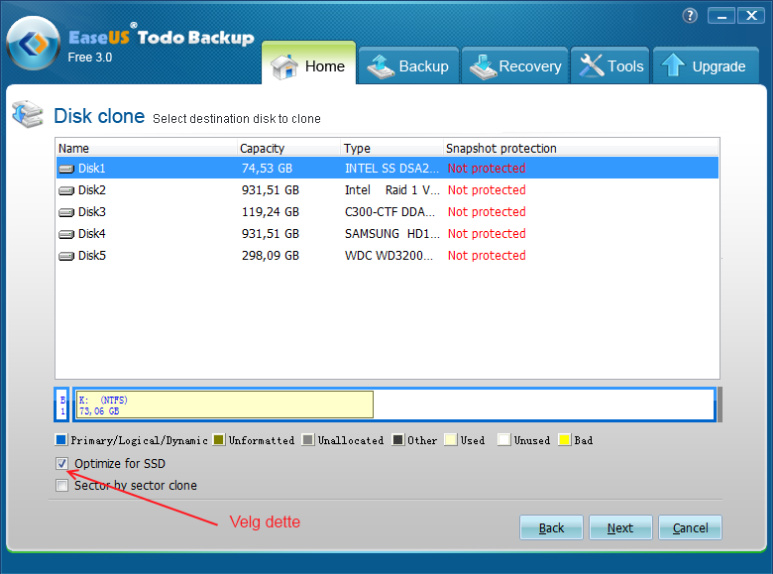Open the Tools tab

[610, 66]
